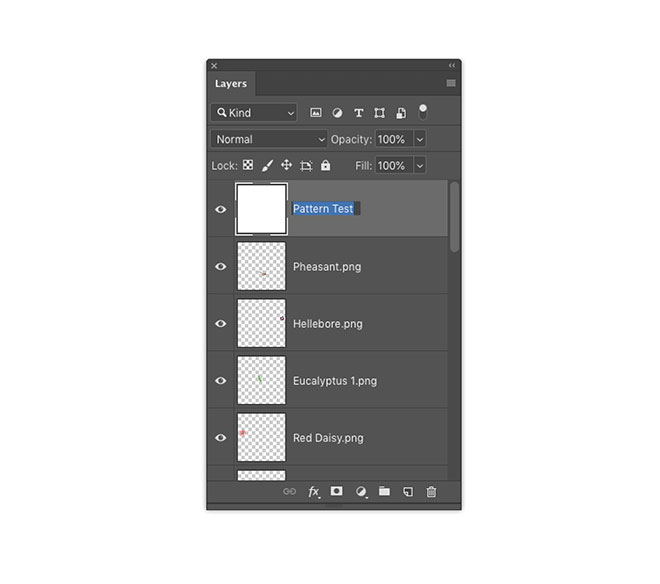
Task: Add a layer mask
Action: click(x=336, y=491)
